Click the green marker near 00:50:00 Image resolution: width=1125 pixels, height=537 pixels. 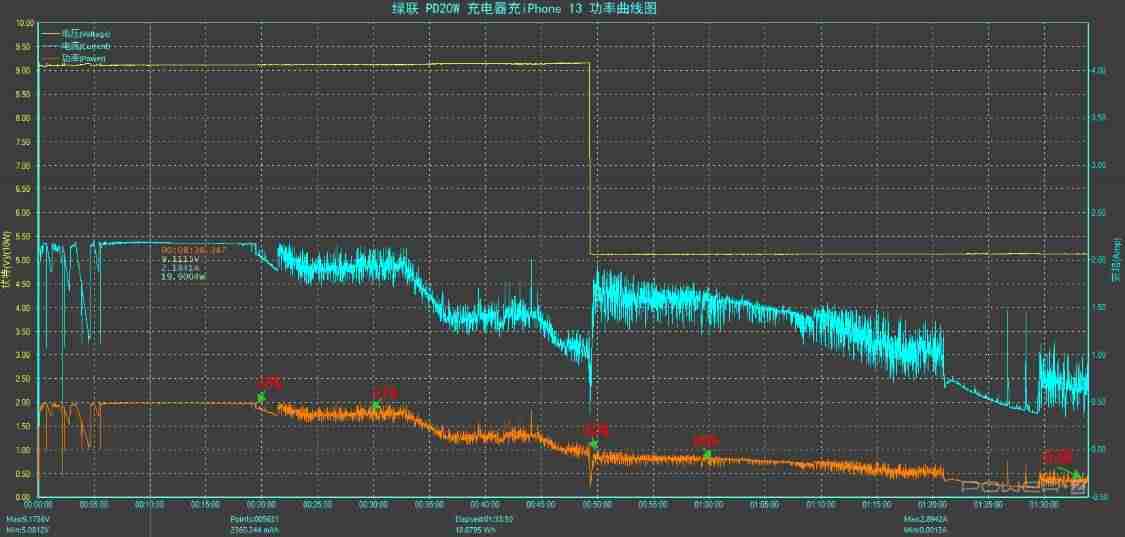click(594, 444)
